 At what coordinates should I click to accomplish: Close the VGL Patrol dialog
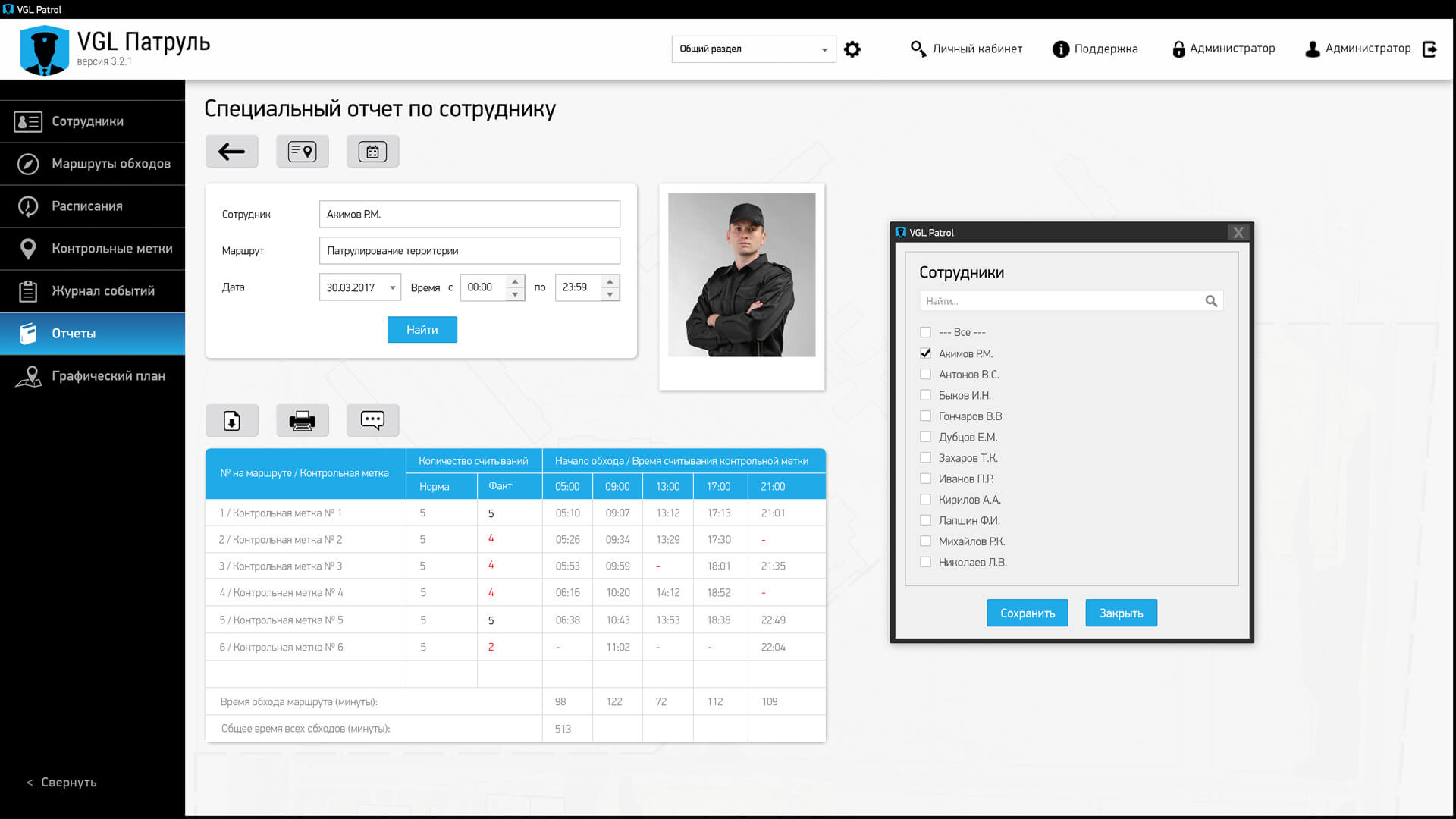tap(1238, 233)
